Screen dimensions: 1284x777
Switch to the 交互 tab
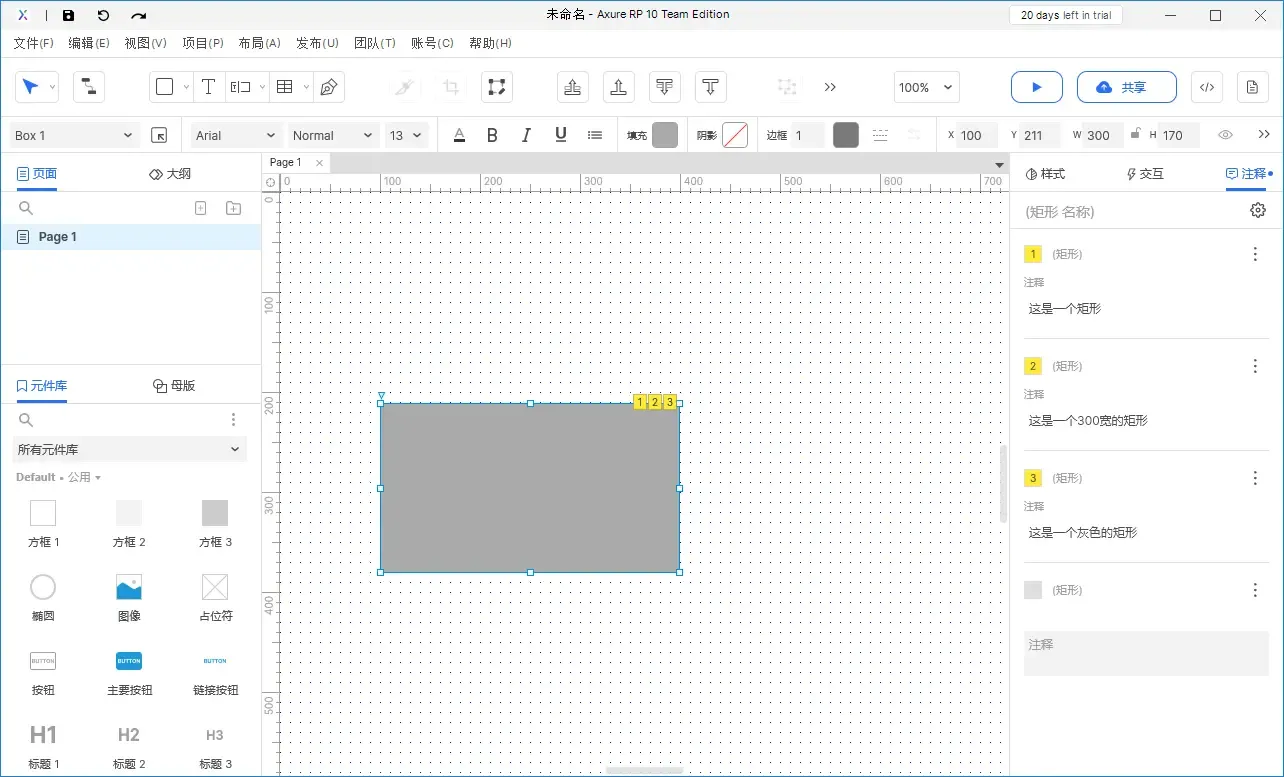click(x=1145, y=174)
